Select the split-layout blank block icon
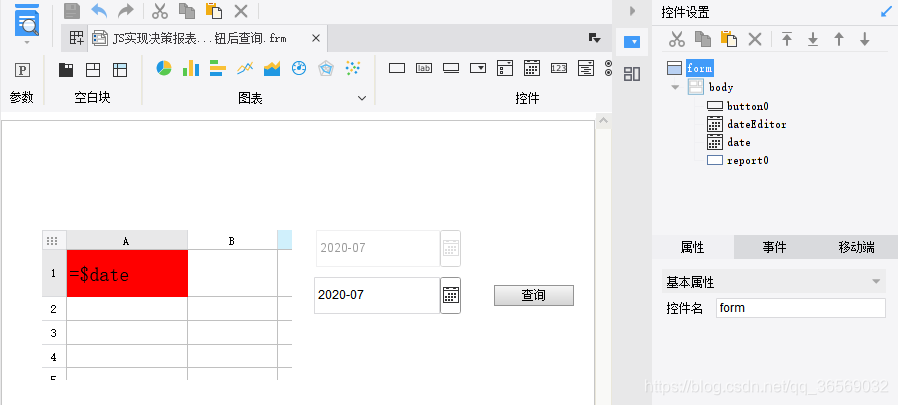Image resolution: width=898 pixels, height=405 pixels. pyautogui.click(x=93, y=70)
